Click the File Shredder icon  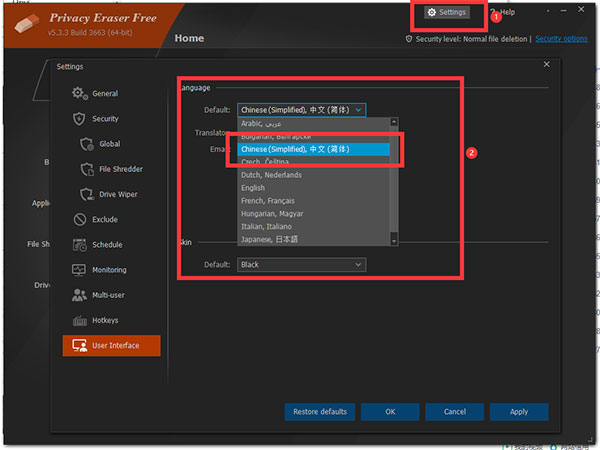pyautogui.click(x=86, y=169)
